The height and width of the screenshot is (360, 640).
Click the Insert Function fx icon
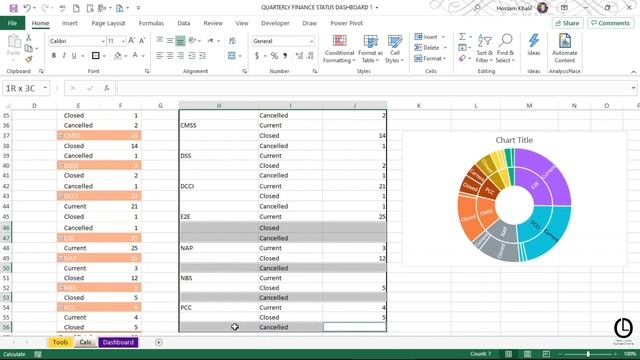point(107,88)
